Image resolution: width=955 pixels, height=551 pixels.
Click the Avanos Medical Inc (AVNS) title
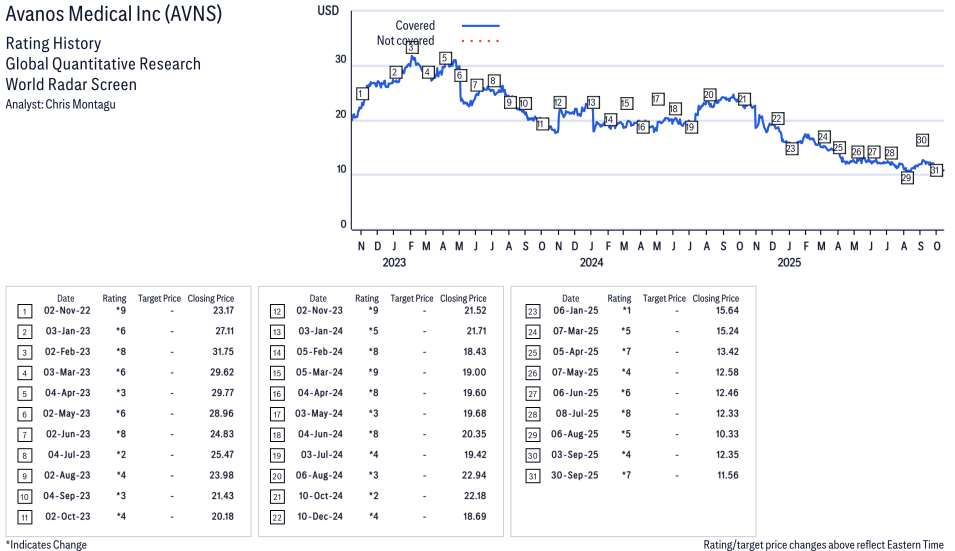pos(114,15)
